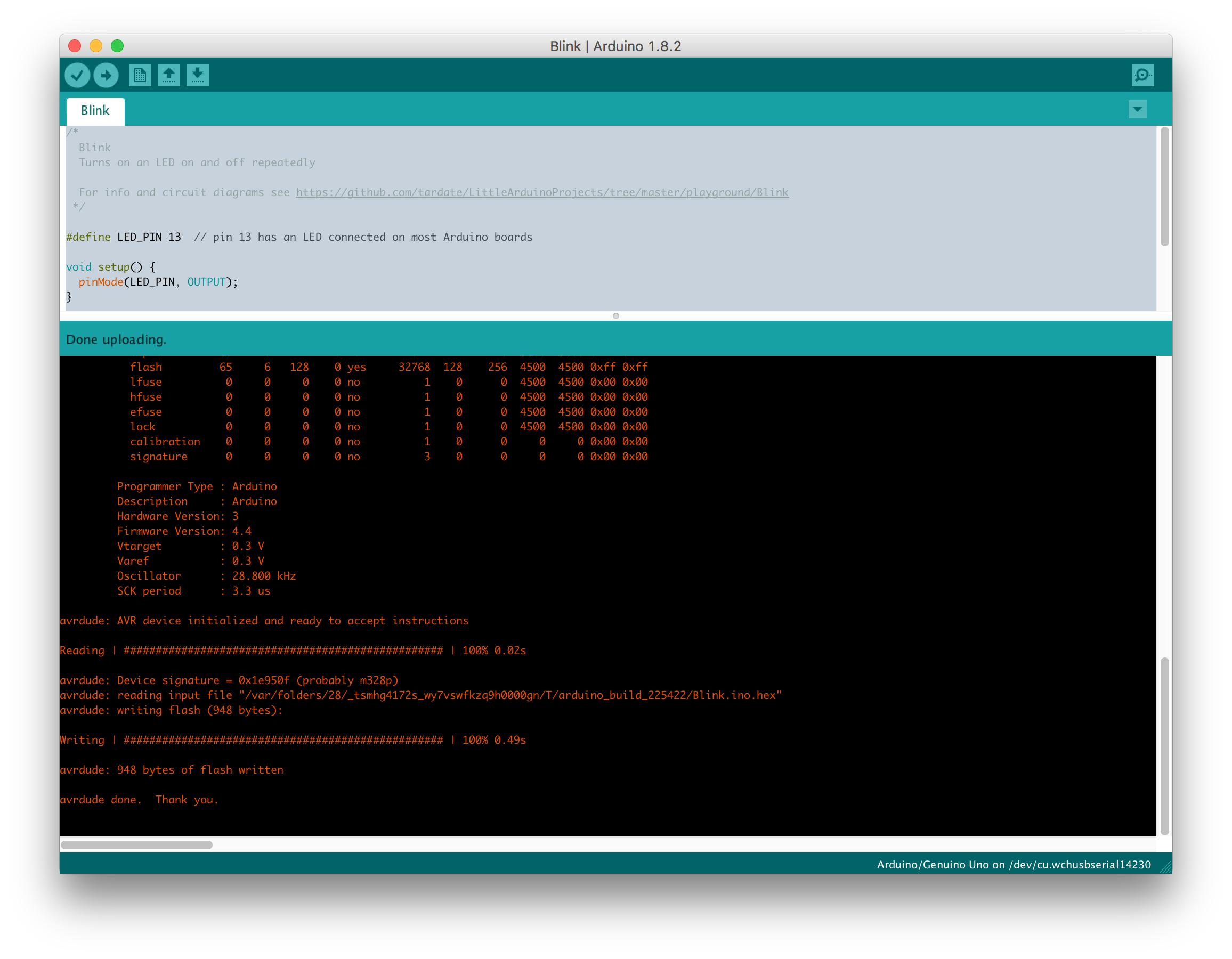Image resolution: width=1232 pixels, height=959 pixels.
Task: Click 'Turns on an LED on and off repeatedly' comment
Action: 197,162
